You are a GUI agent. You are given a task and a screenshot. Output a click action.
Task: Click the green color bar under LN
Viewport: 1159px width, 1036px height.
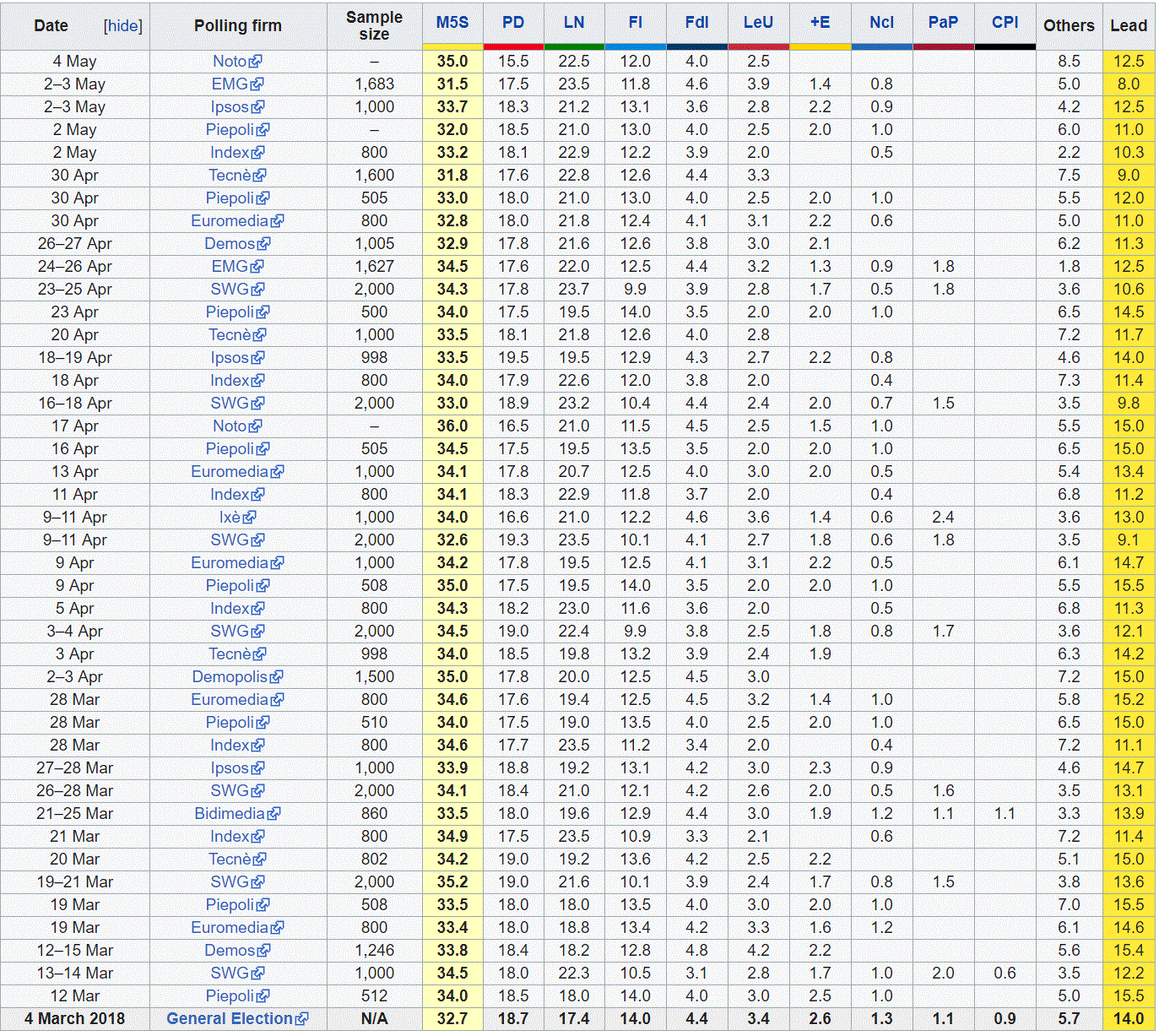tap(574, 46)
